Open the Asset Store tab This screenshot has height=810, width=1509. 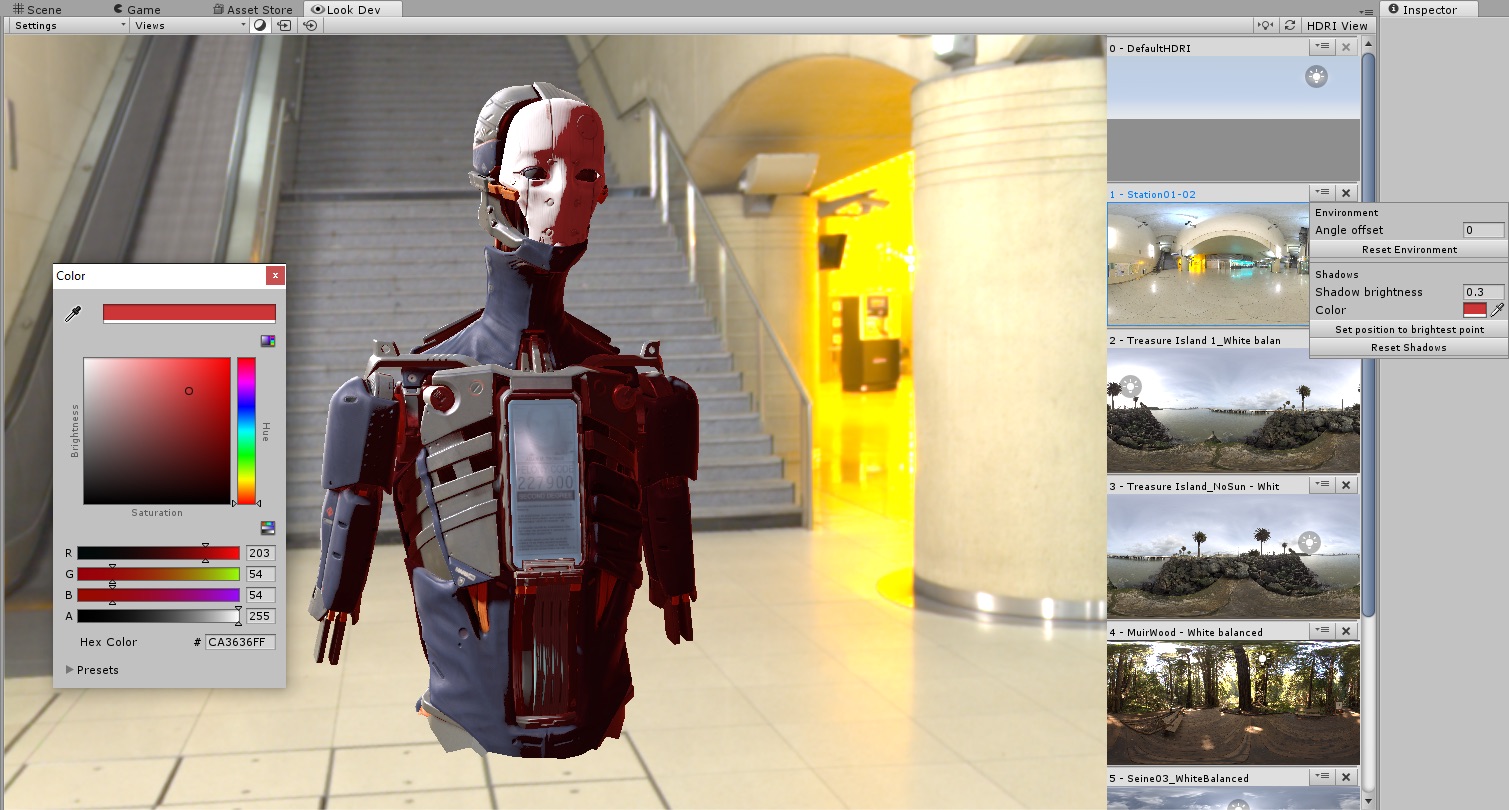[253, 9]
